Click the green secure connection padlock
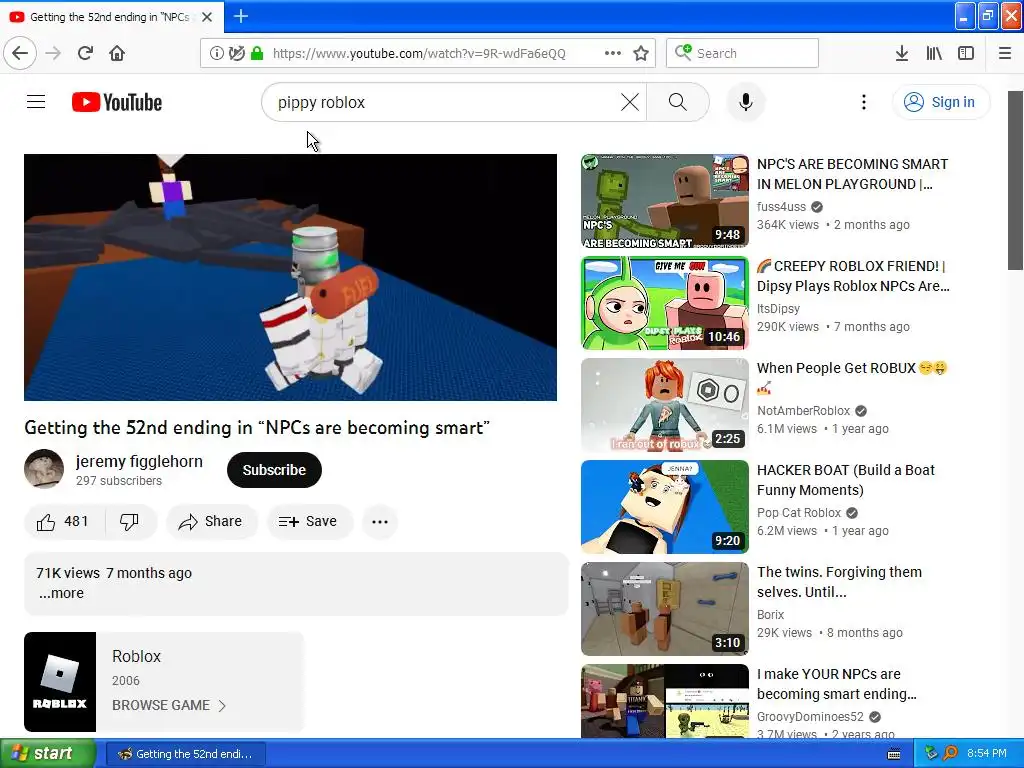Screen dimensions: 1024x768 (257, 53)
